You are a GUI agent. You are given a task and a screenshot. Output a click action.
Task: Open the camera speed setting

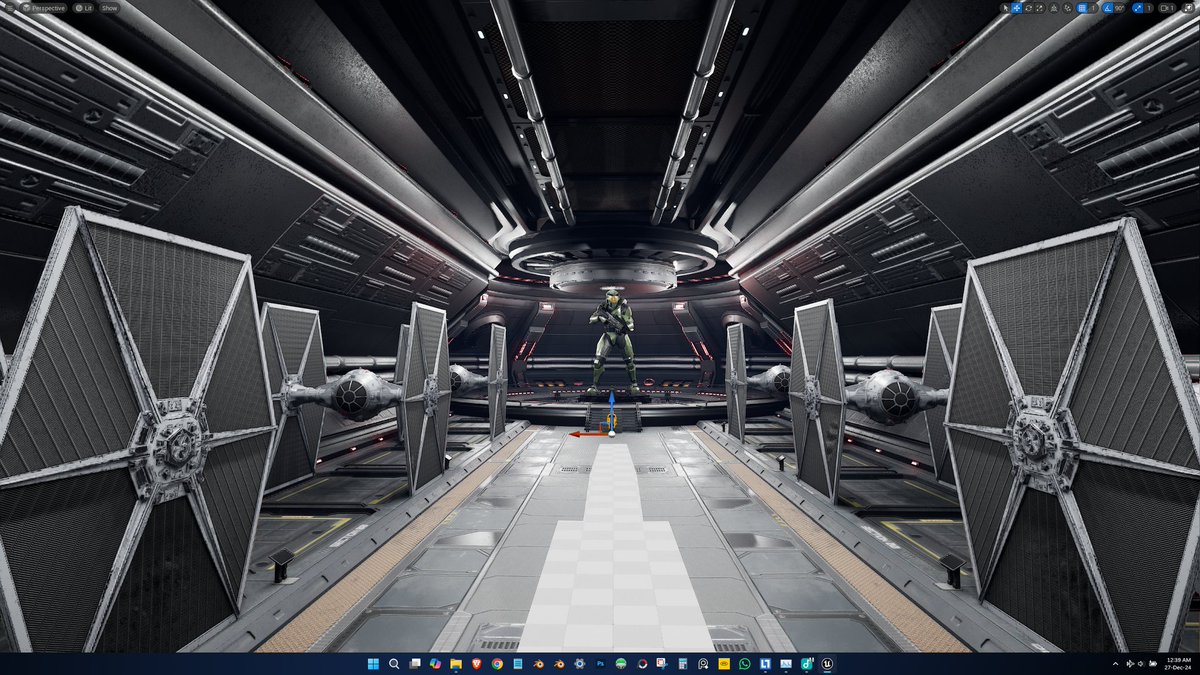click(x=1167, y=7)
